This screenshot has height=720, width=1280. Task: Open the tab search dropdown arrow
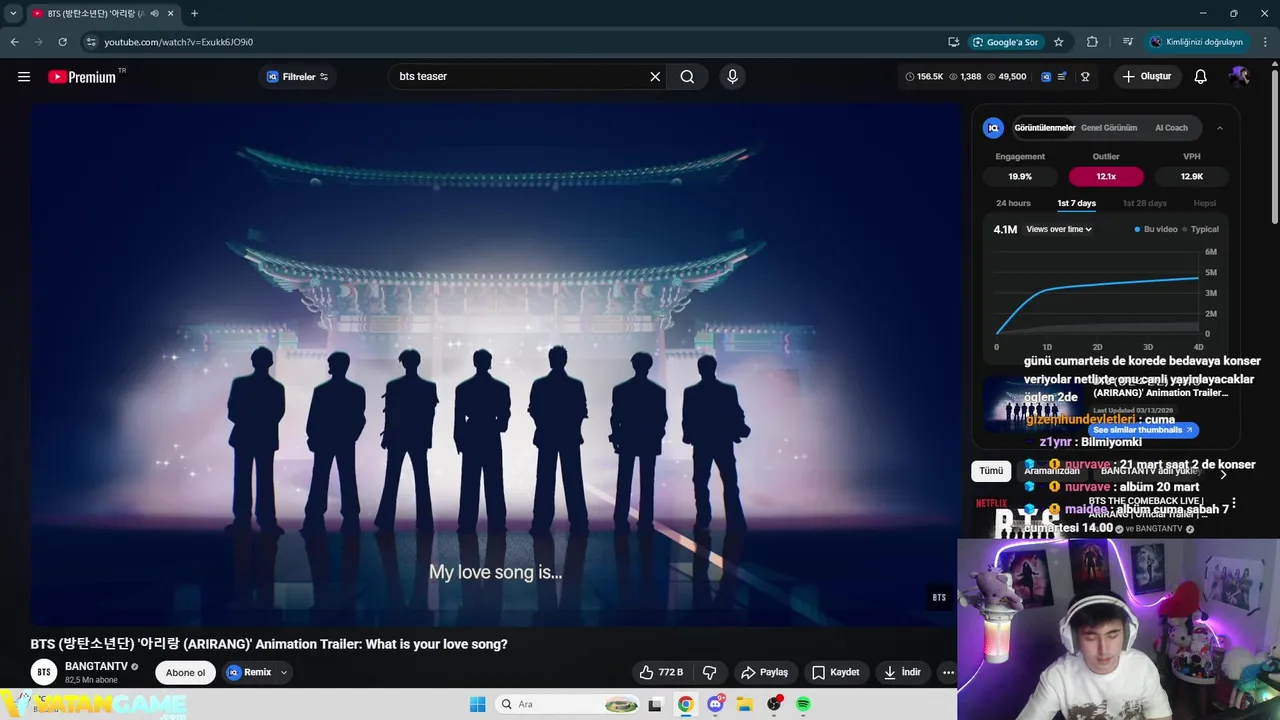pyautogui.click(x=13, y=13)
